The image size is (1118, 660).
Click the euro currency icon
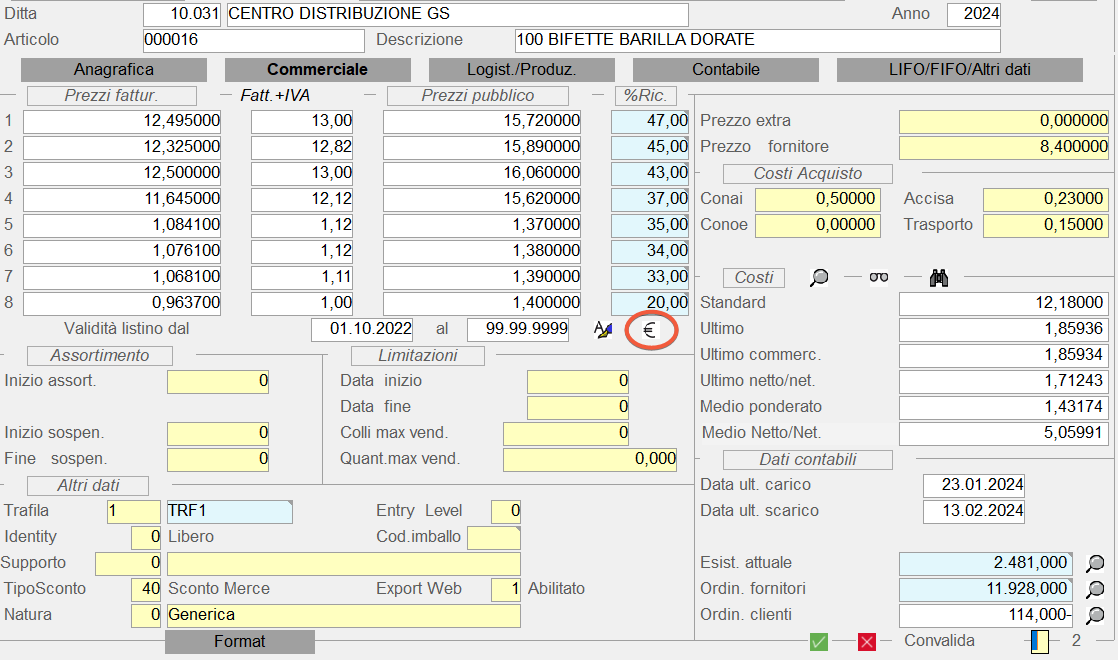(649, 330)
